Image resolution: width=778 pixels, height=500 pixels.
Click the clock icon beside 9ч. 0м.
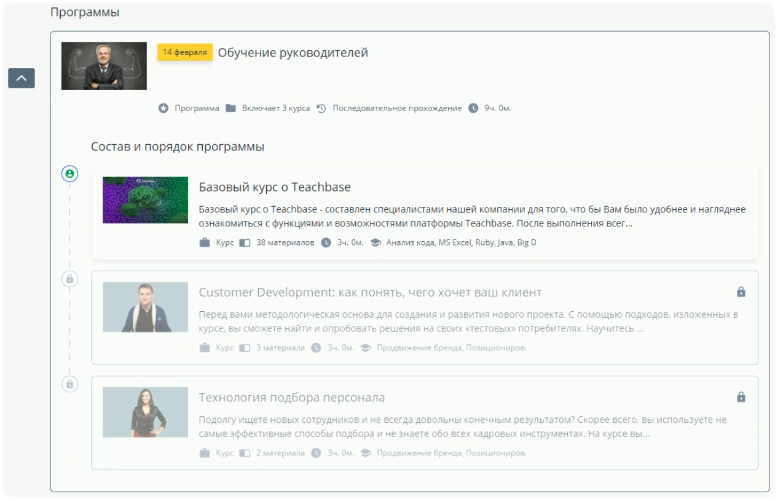473,108
